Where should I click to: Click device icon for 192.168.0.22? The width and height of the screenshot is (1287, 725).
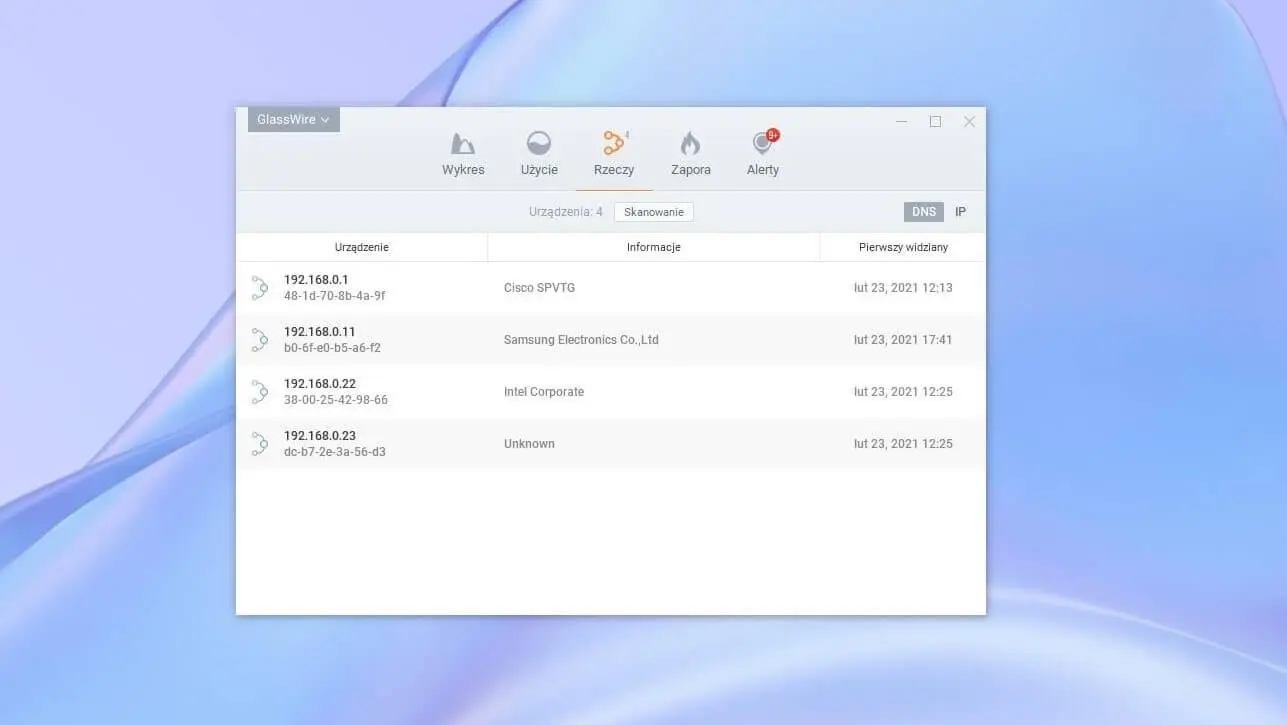pyautogui.click(x=259, y=392)
